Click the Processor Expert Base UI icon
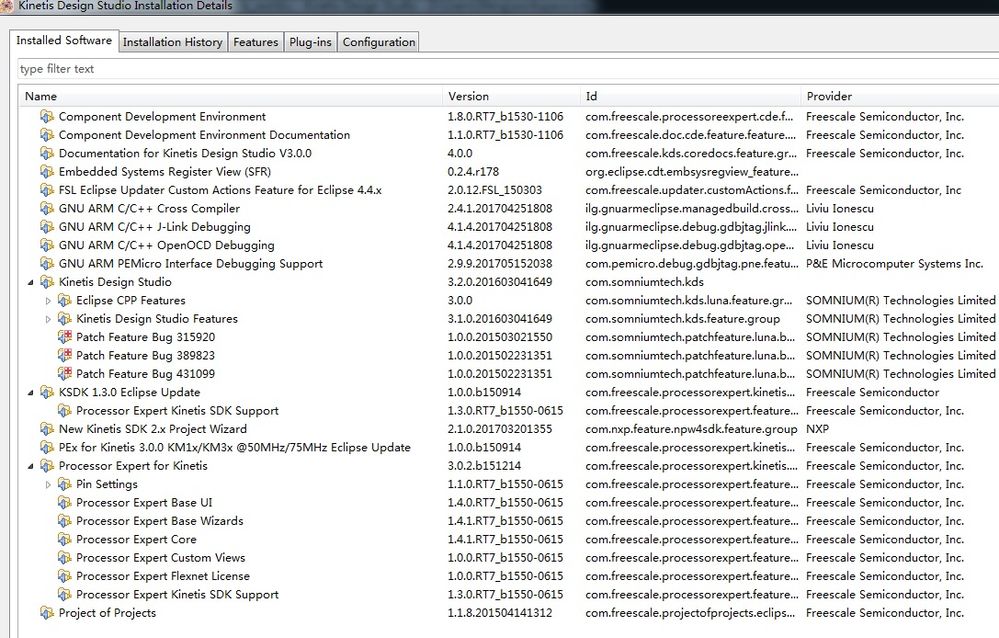The image size is (999, 638). [64, 503]
